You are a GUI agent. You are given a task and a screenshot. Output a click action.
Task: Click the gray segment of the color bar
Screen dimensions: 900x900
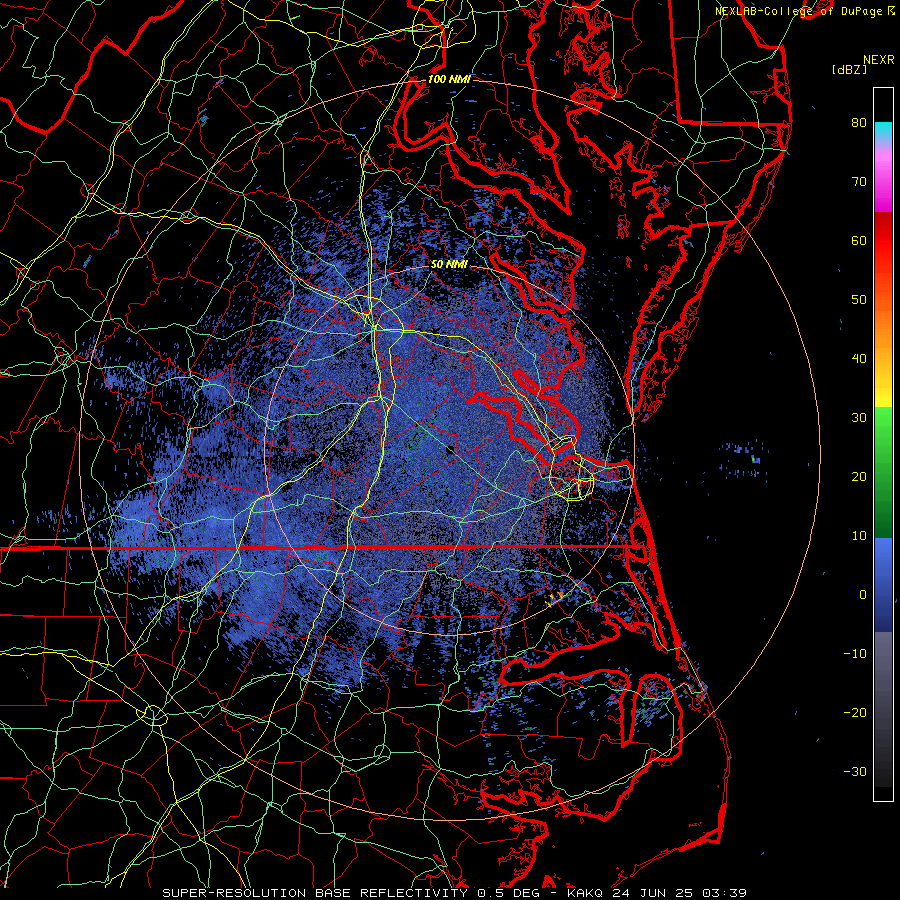[x=883, y=677]
